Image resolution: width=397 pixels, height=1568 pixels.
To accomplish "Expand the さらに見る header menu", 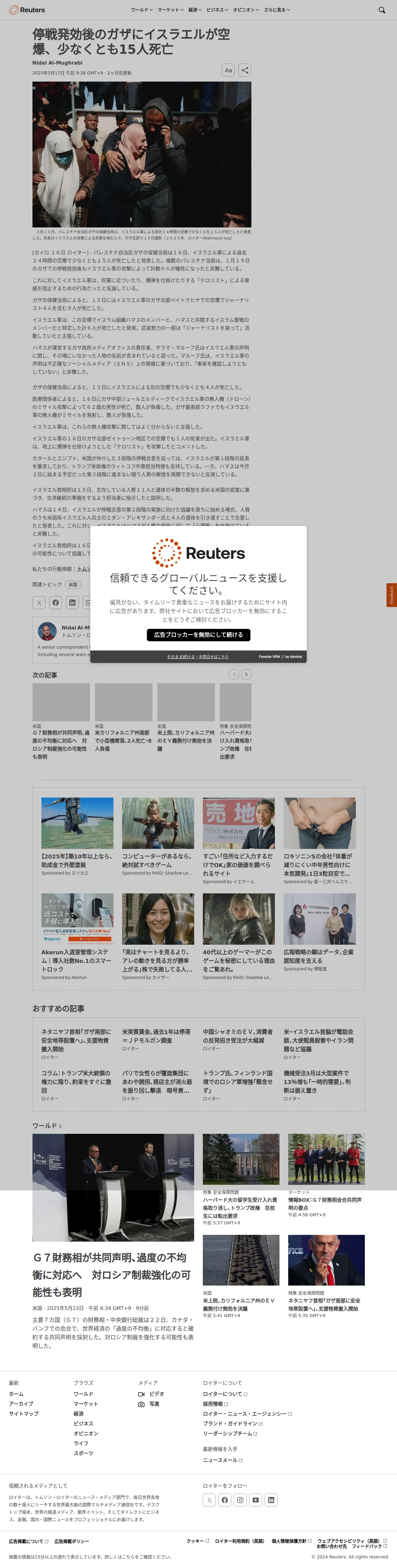I will pyautogui.click(x=277, y=10).
